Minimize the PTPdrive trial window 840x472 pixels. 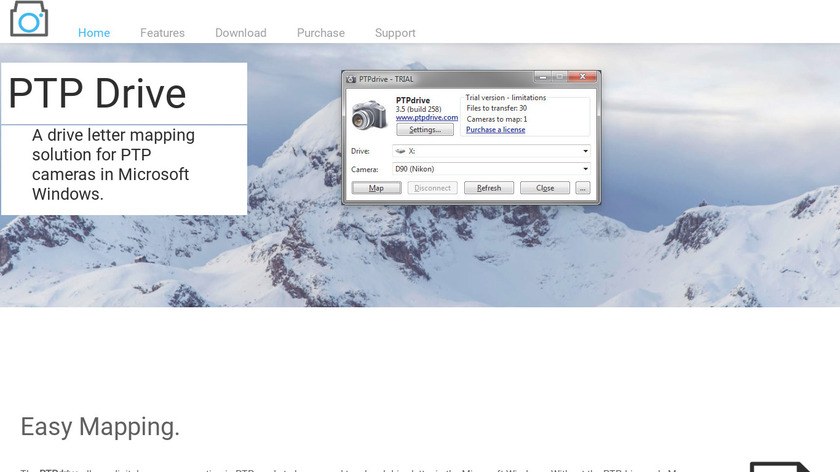click(x=543, y=77)
